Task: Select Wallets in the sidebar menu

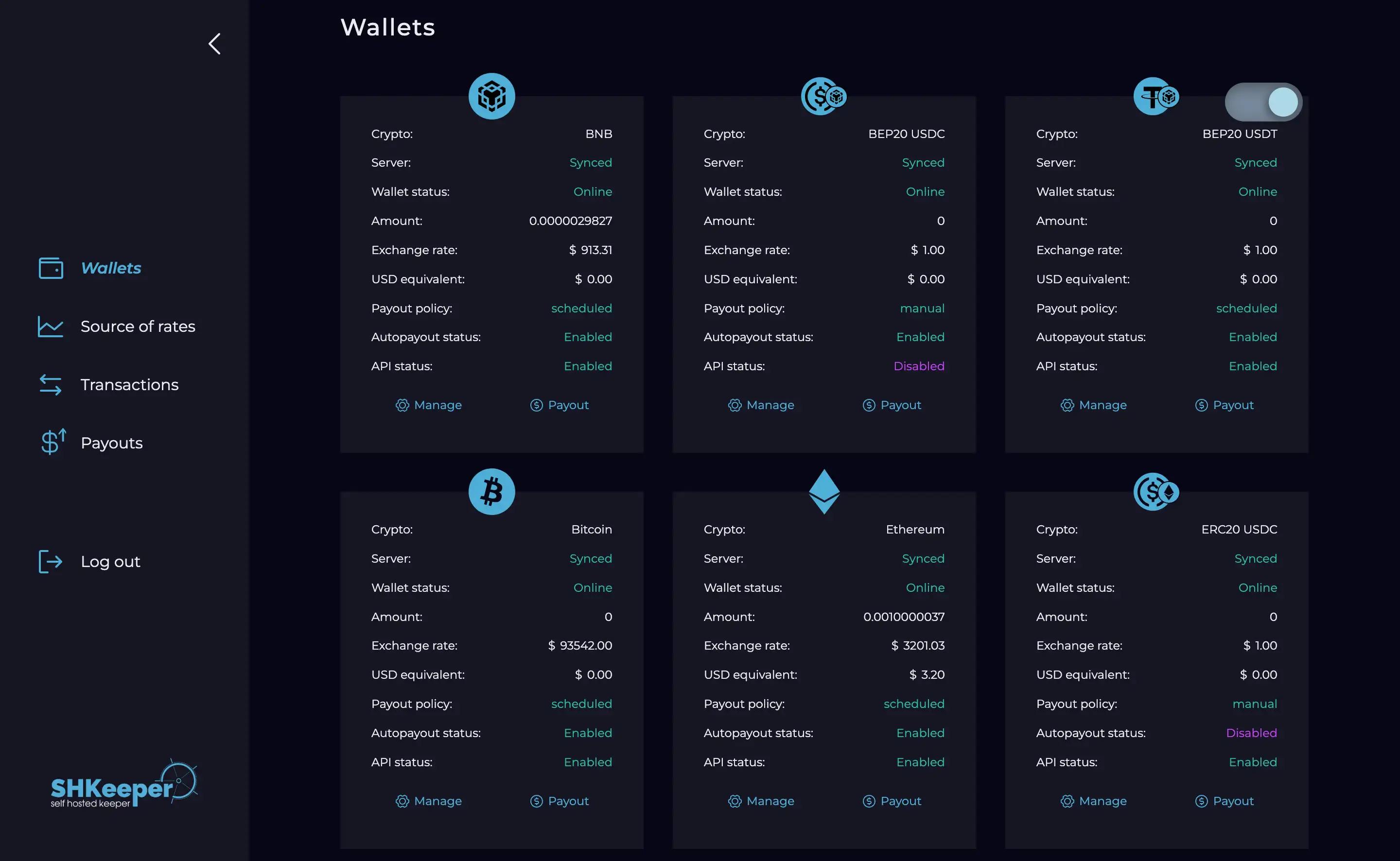Action: pyautogui.click(x=111, y=268)
